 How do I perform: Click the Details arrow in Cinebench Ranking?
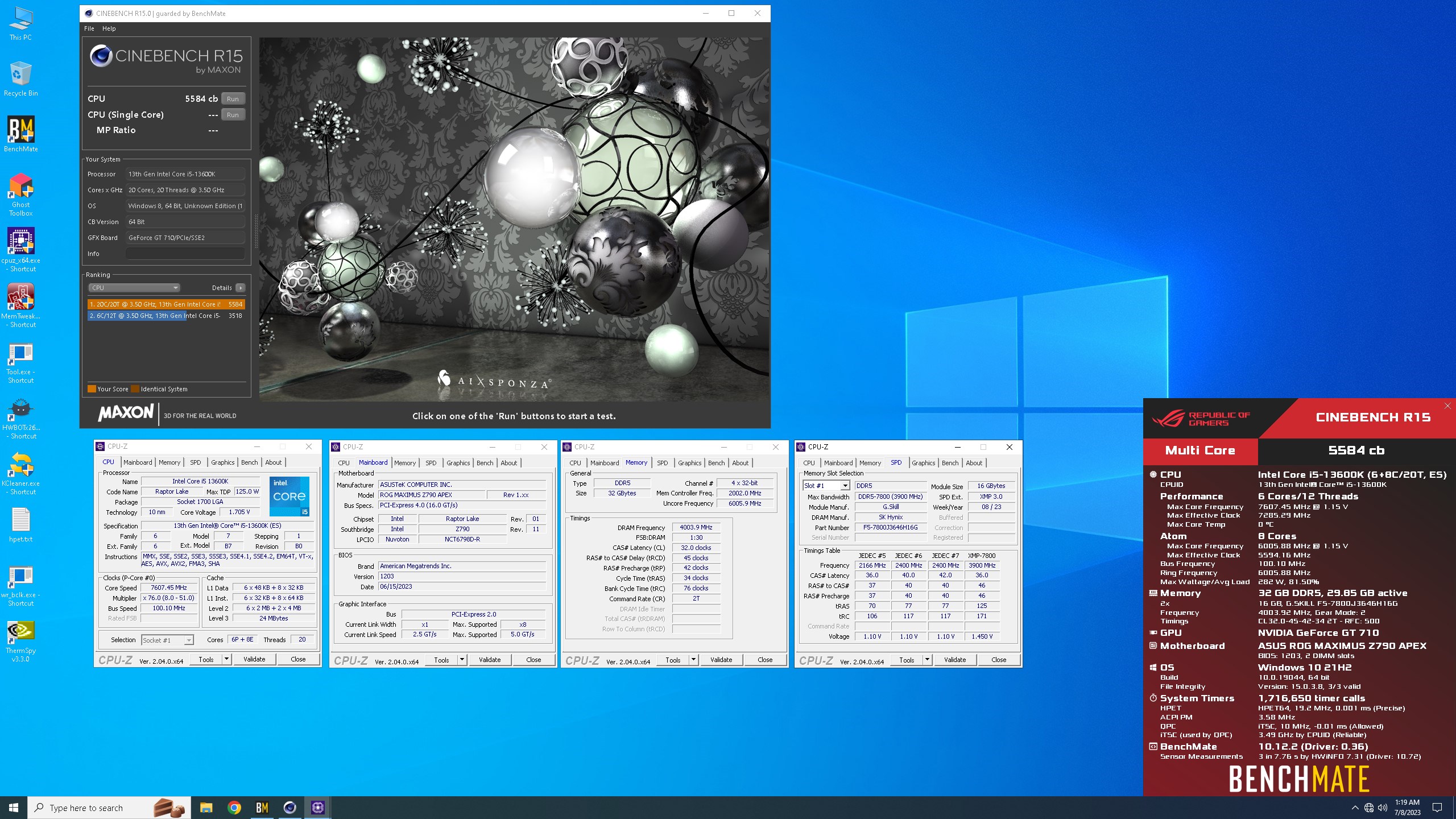241,288
